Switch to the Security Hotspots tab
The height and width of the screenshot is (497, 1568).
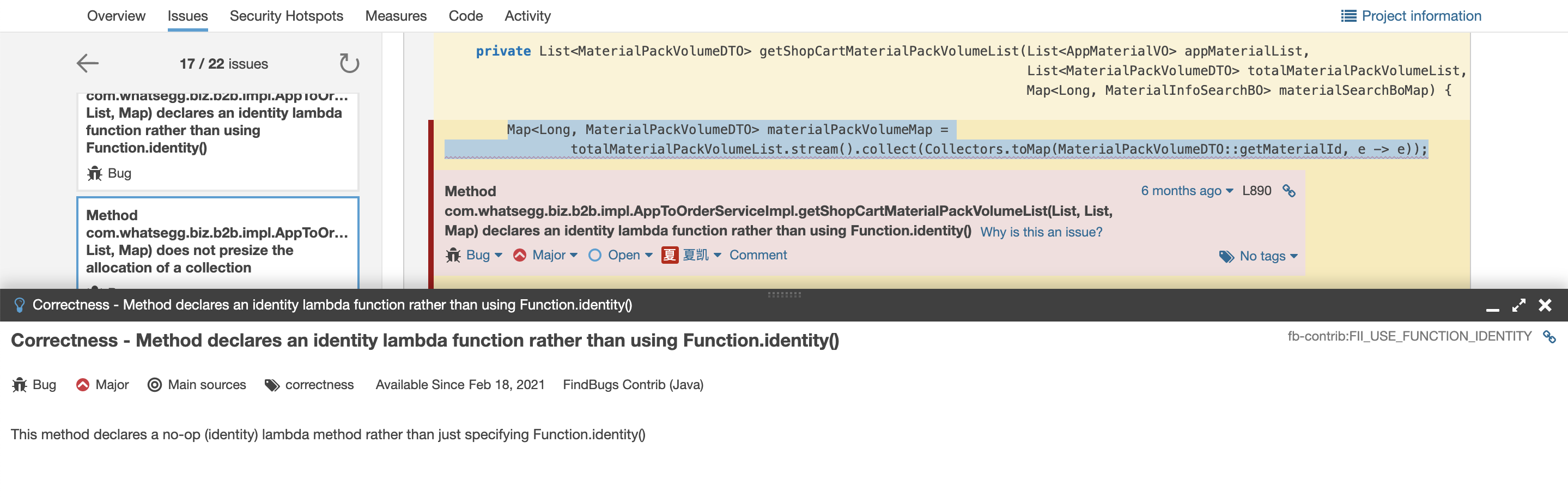click(x=286, y=16)
